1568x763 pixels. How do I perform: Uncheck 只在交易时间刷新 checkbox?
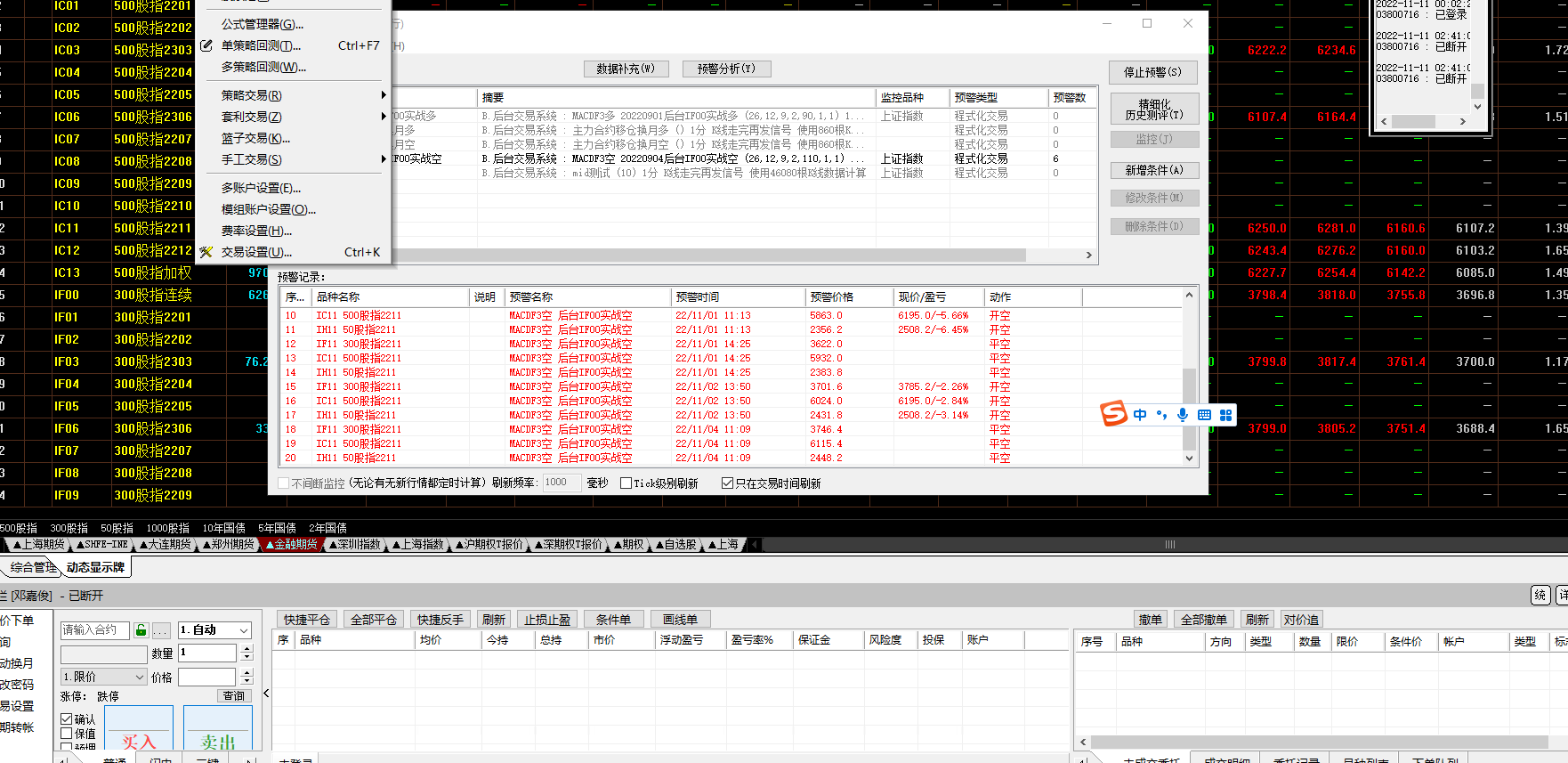(727, 483)
